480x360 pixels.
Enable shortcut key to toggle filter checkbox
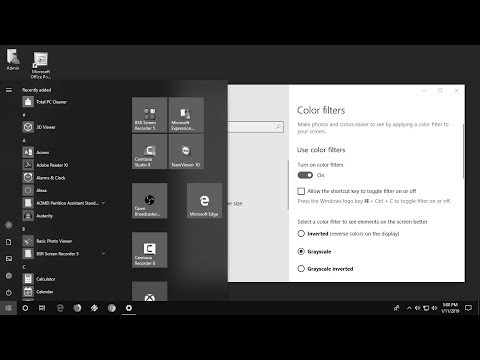301,191
